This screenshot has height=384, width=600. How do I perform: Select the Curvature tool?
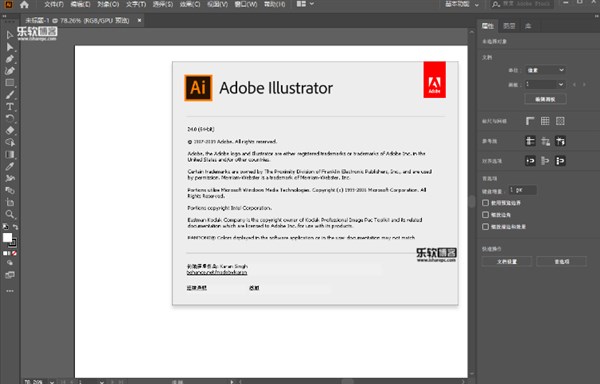[10, 71]
